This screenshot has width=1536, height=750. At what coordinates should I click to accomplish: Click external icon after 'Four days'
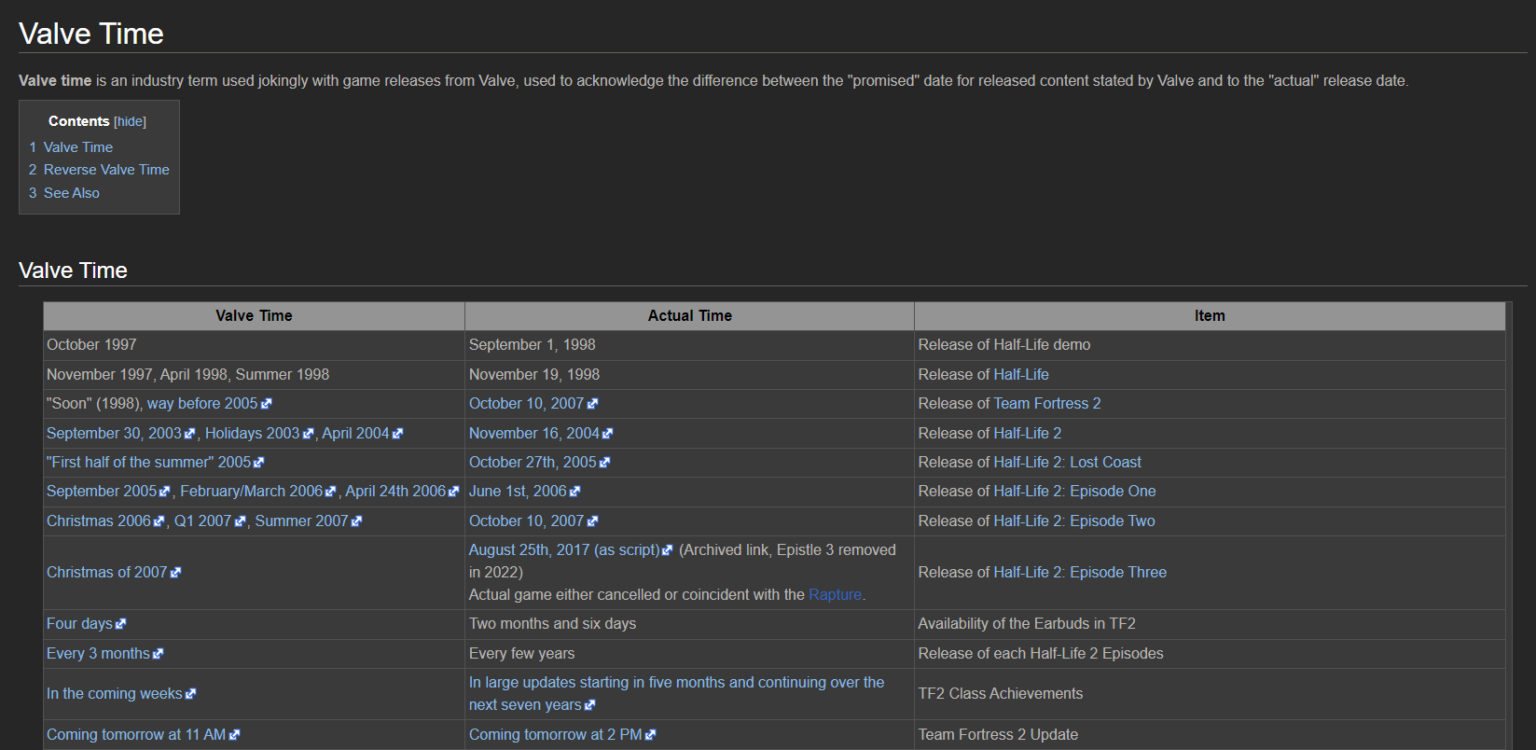click(x=120, y=624)
